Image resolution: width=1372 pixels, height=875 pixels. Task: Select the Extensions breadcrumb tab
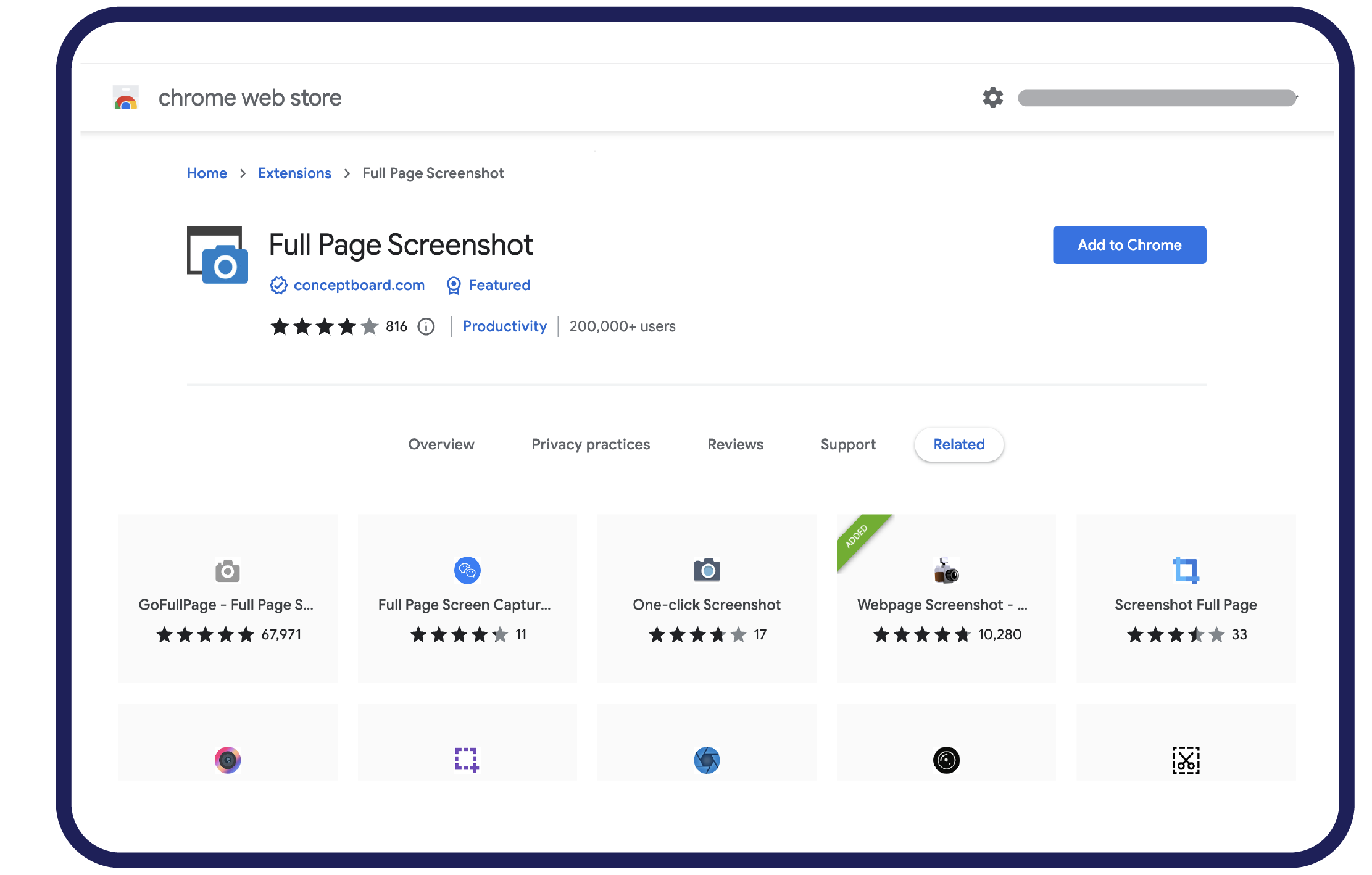pos(293,174)
